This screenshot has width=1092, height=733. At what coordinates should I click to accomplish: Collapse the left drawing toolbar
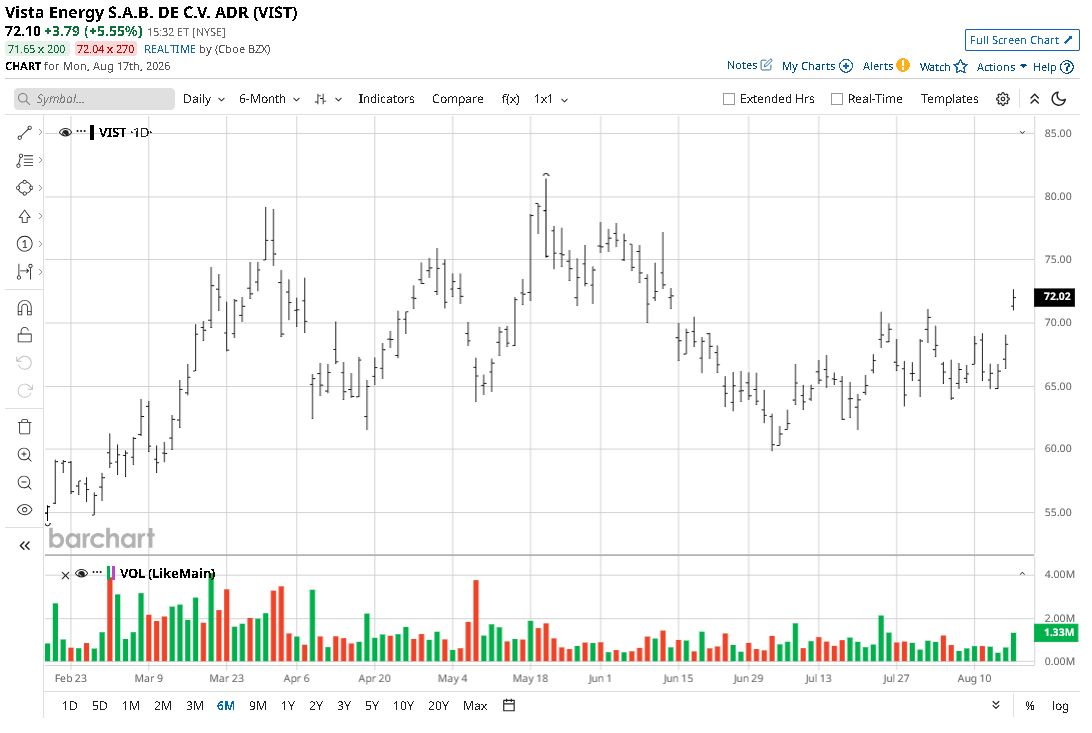(24, 546)
